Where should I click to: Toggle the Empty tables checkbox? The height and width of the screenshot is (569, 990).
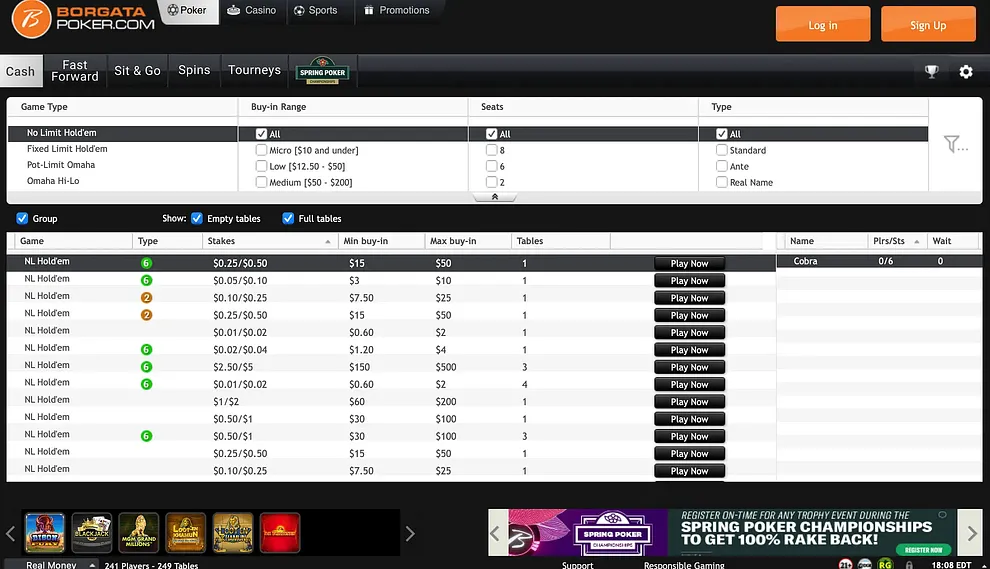[197, 218]
